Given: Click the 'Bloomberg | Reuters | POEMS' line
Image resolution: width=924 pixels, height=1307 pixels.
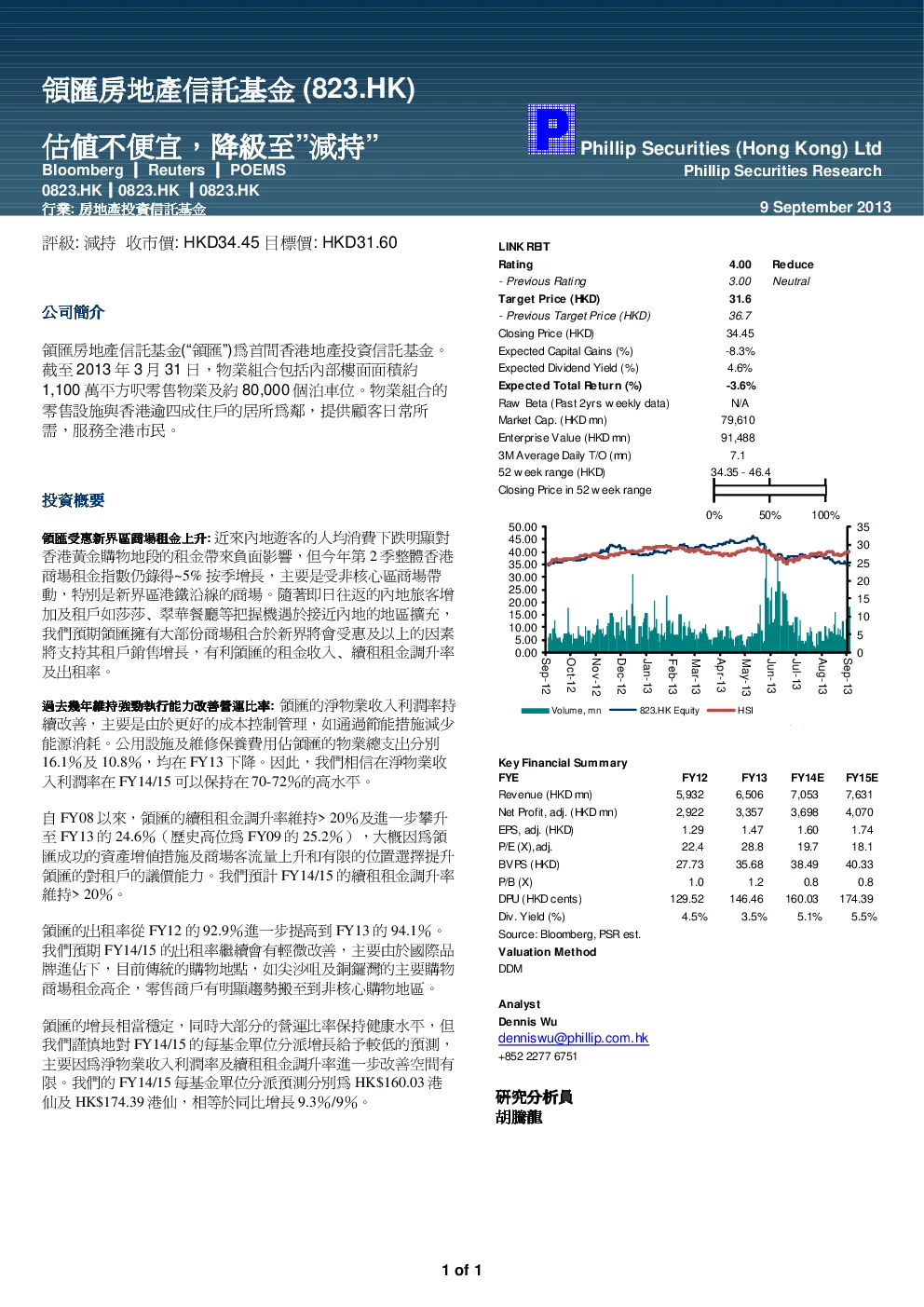Looking at the screenshot, I should [x=164, y=170].
